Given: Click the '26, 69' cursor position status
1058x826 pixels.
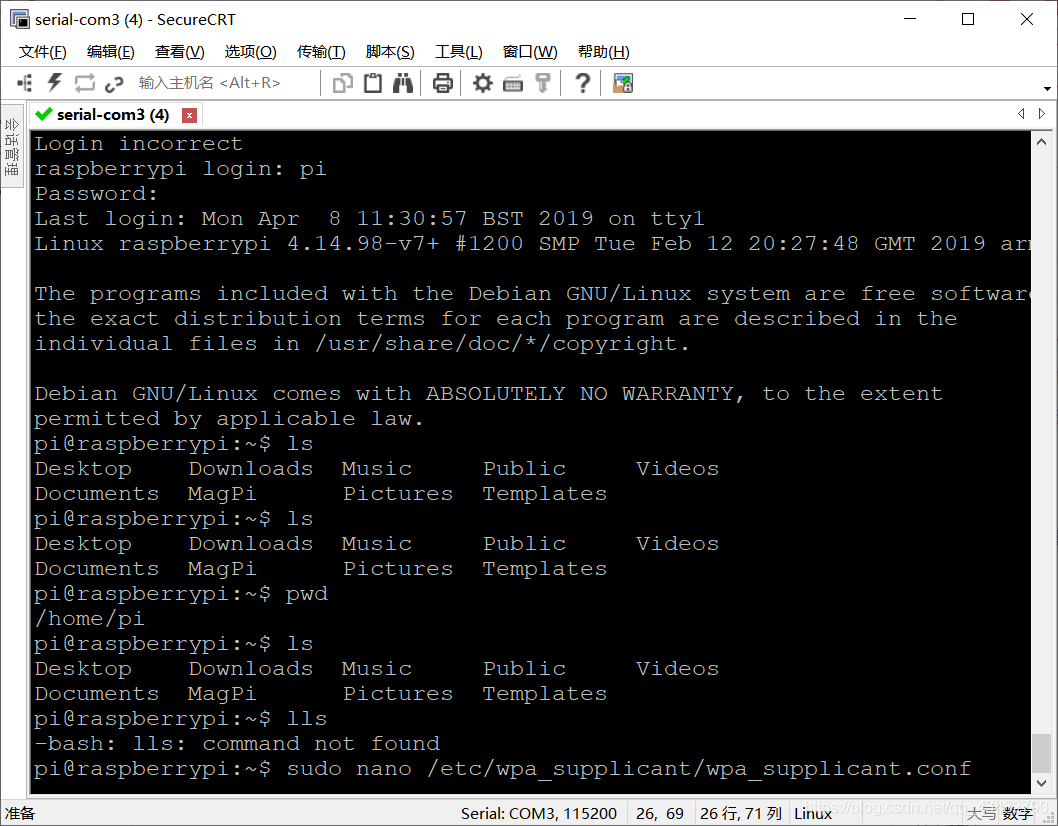Looking at the screenshot, I should click(660, 814).
